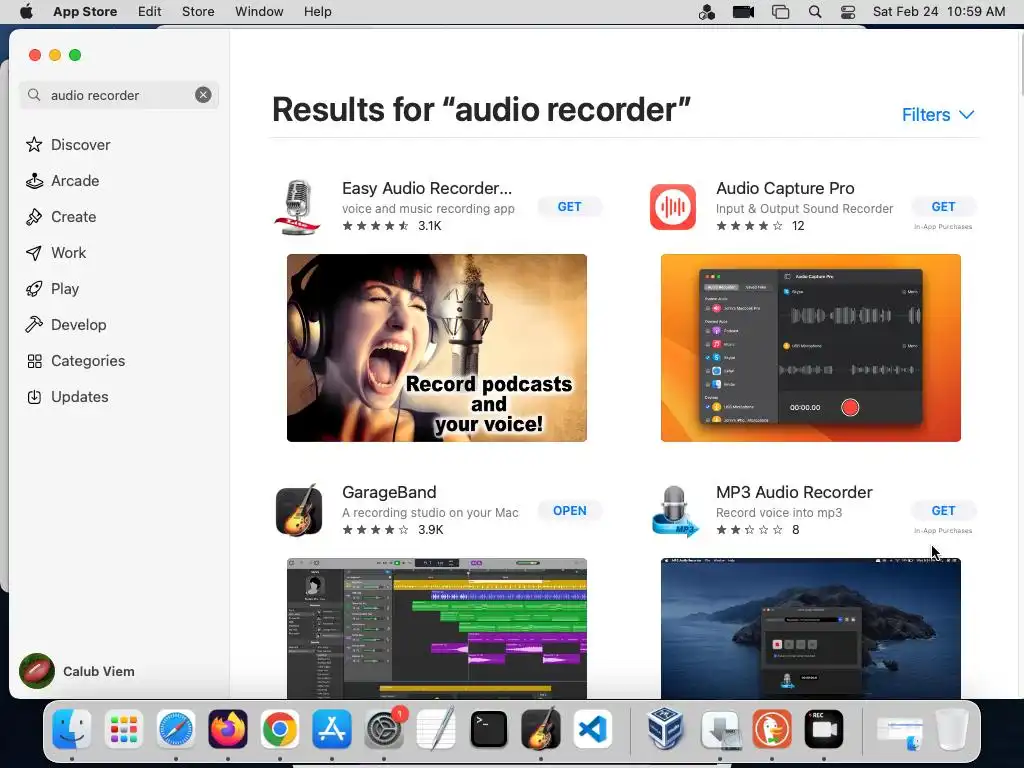Open System Settings from the Dock

384,729
